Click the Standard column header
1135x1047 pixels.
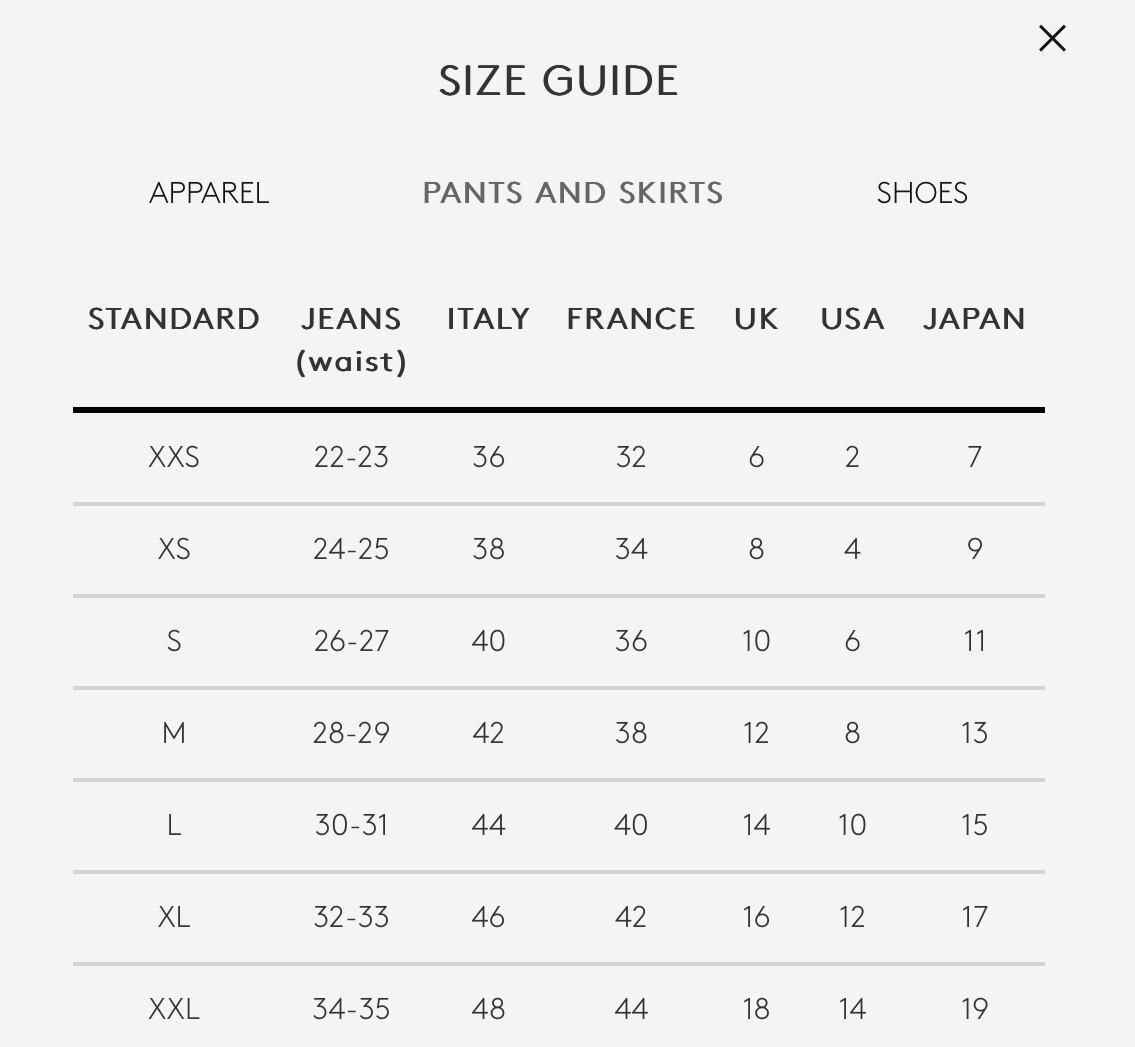pyautogui.click(x=174, y=319)
